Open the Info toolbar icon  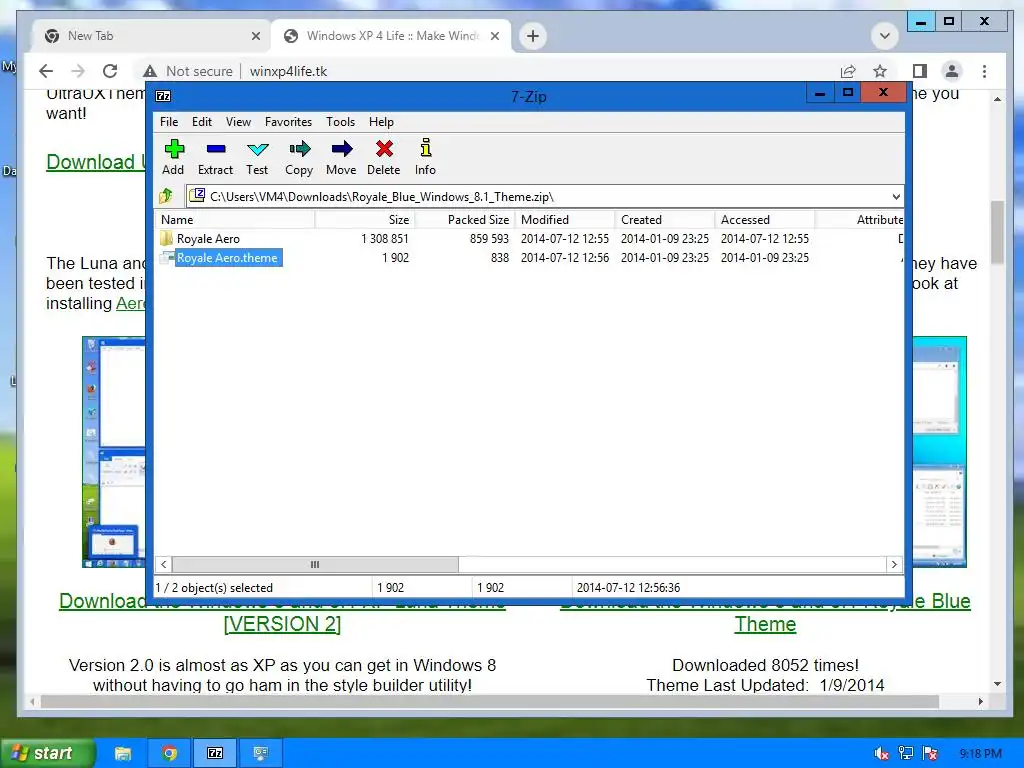tap(425, 157)
